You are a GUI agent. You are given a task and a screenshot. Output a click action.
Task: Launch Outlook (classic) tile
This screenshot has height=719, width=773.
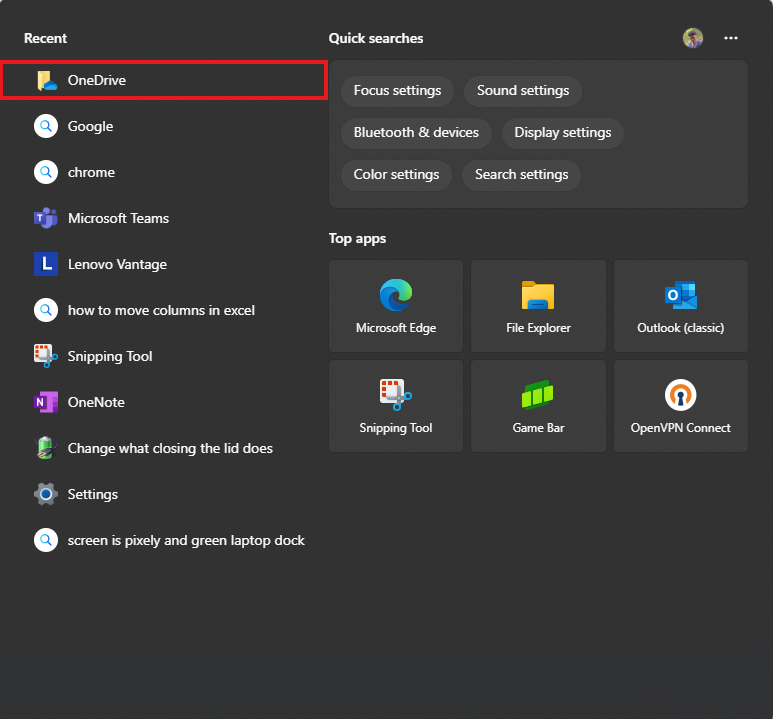(680, 306)
